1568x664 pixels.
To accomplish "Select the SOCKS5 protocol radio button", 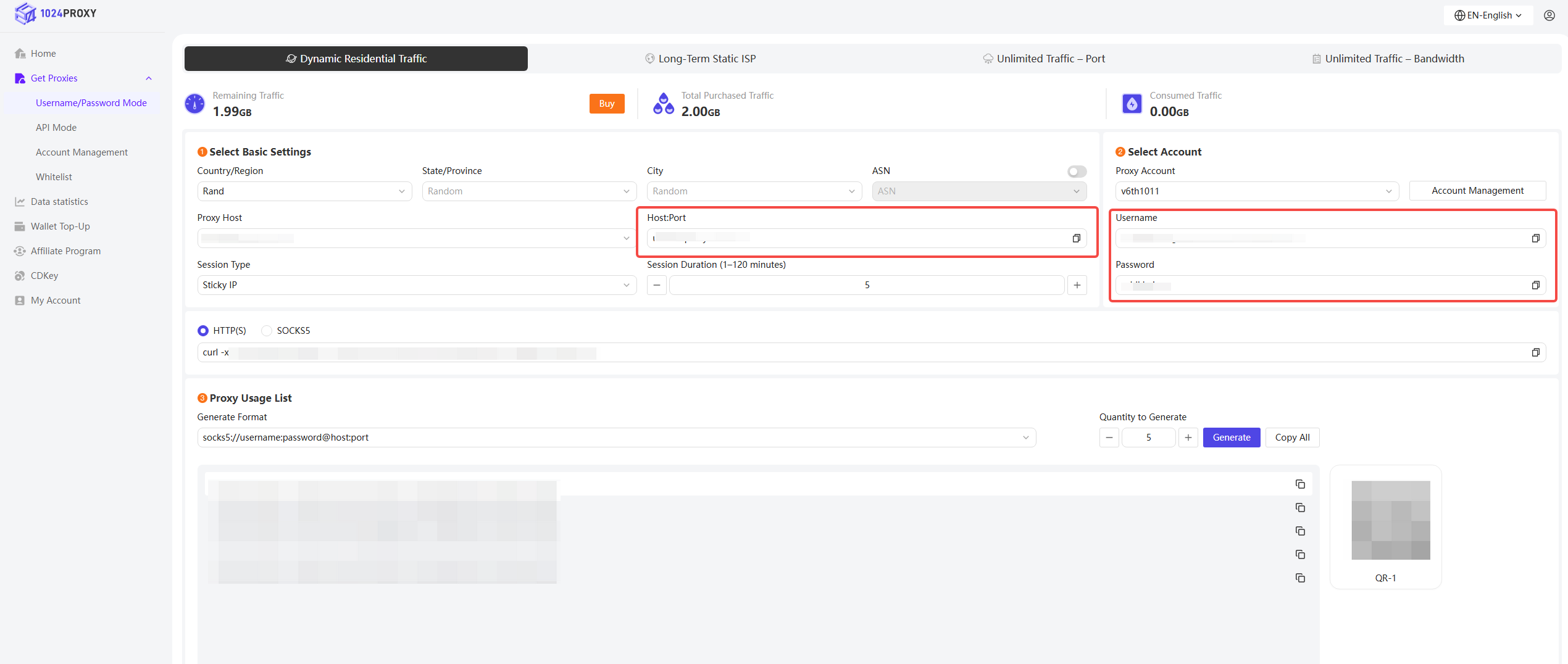I will tap(267, 331).
